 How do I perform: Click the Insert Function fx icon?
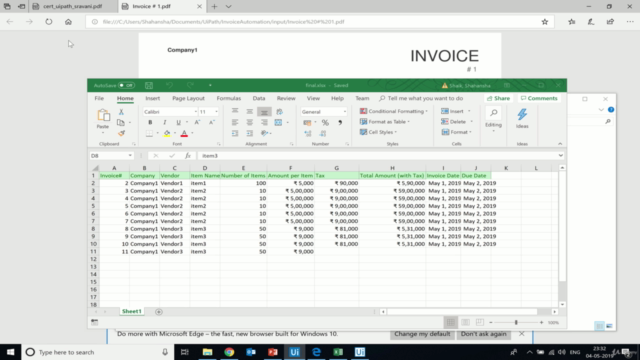click(188, 156)
